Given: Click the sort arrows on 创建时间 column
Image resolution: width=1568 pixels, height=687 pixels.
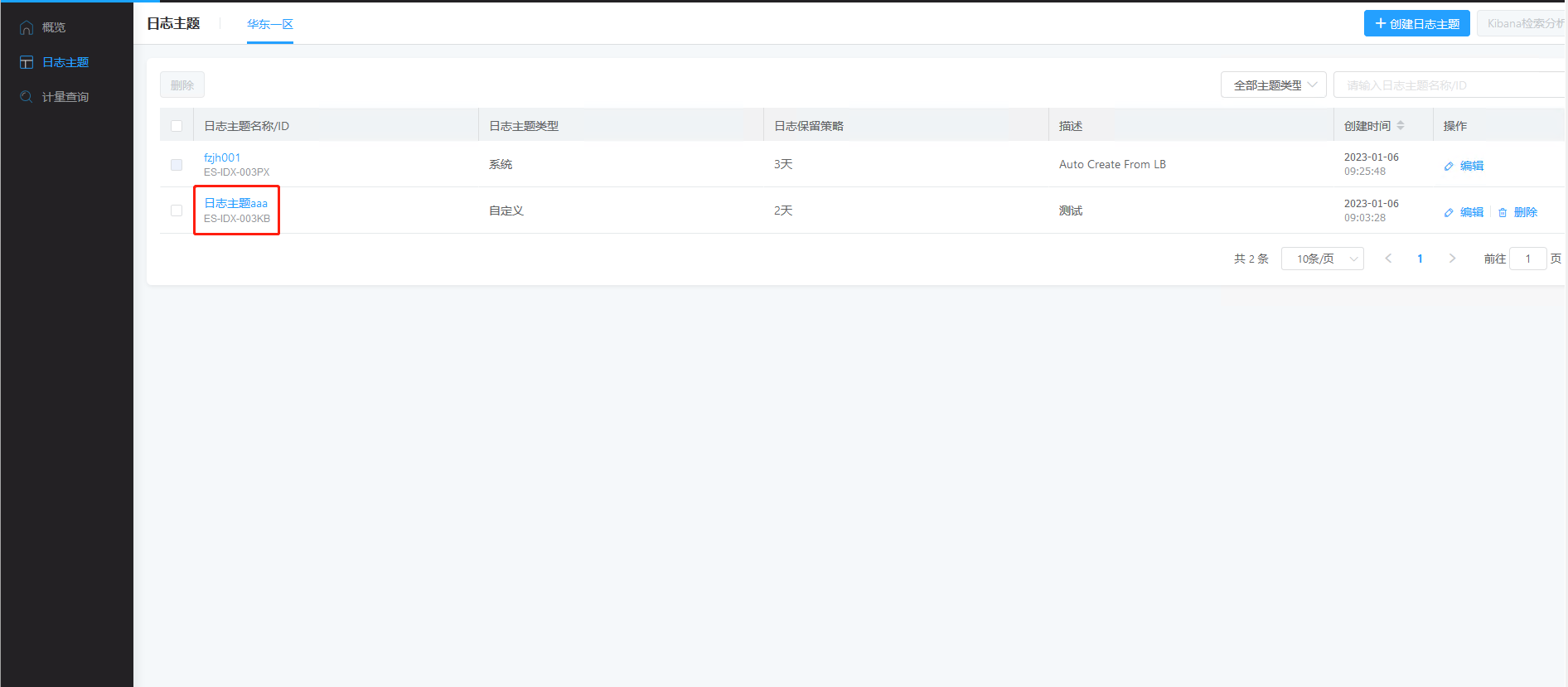Looking at the screenshot, I should point(1401,126).
